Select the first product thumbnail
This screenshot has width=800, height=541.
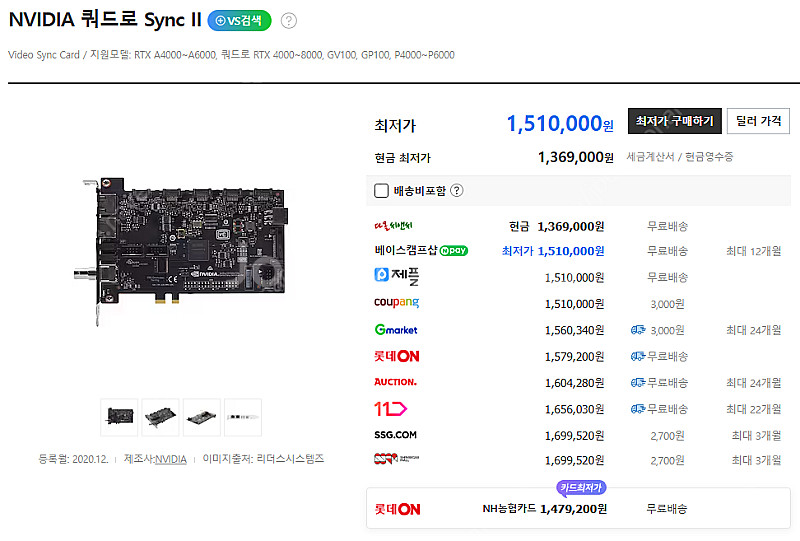point(119,417)
